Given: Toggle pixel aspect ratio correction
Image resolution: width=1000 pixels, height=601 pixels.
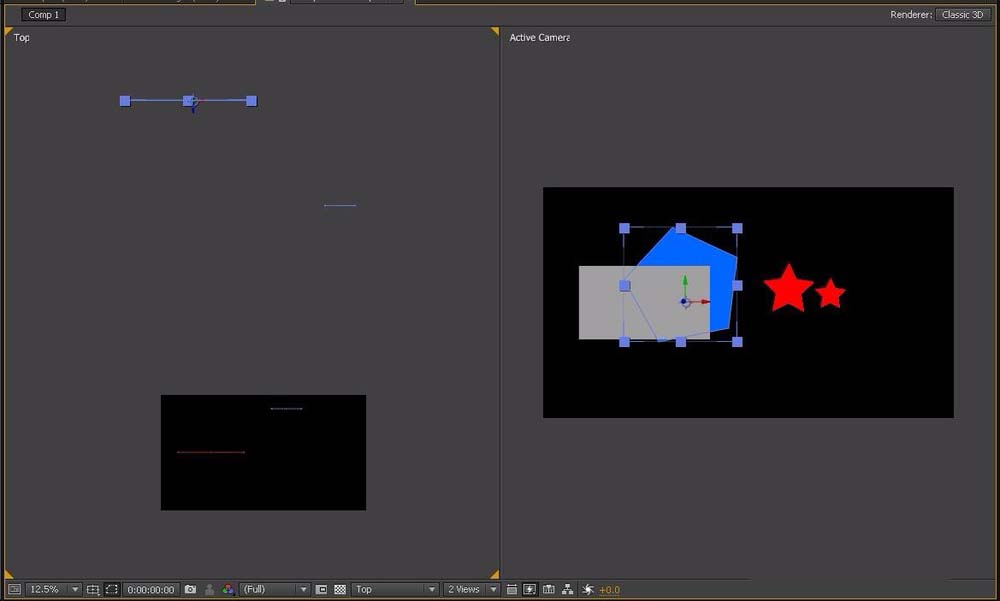Looking at the screenshot, I should point(511,590).
